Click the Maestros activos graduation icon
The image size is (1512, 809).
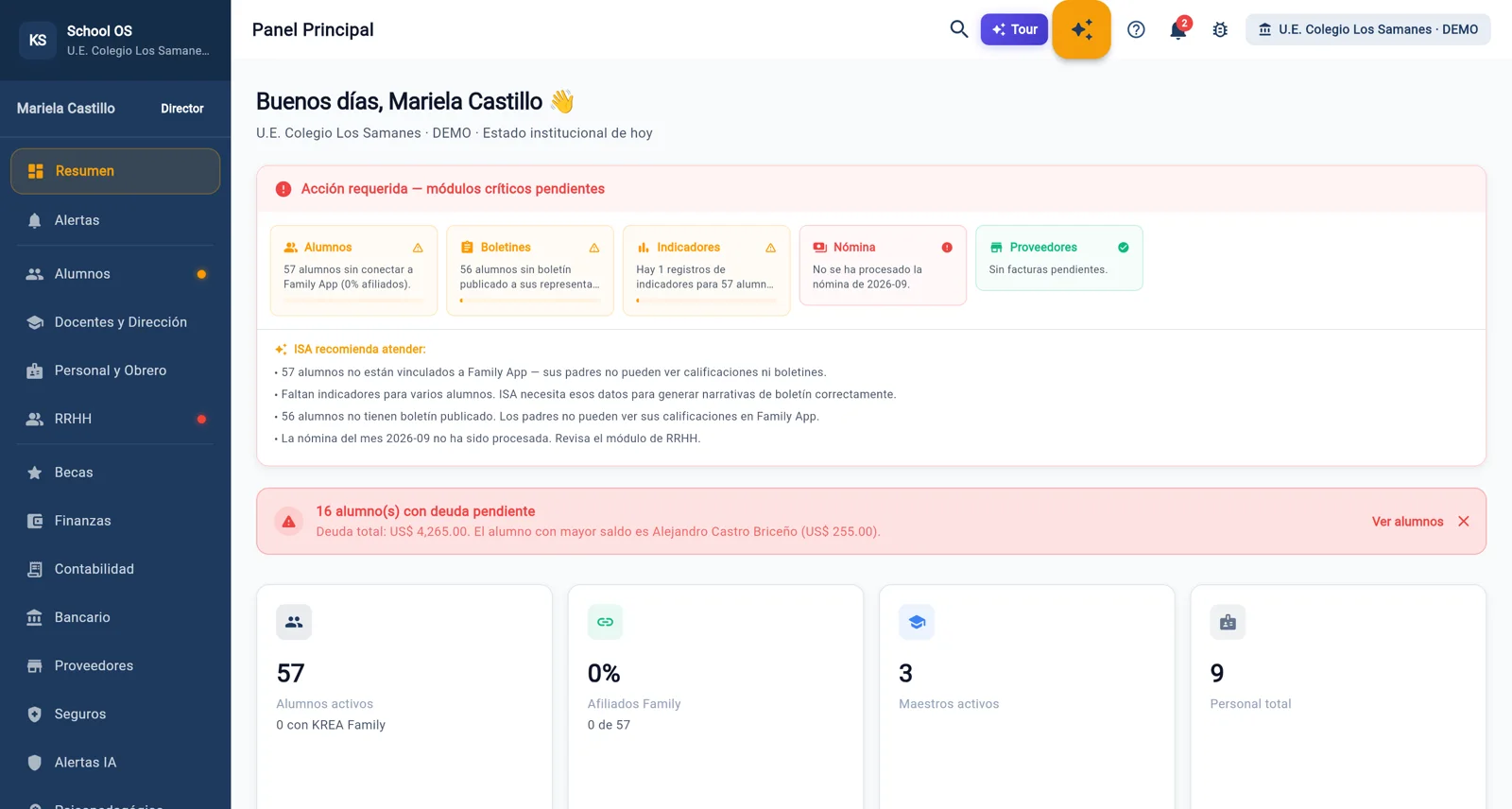(x=917, y=622)
